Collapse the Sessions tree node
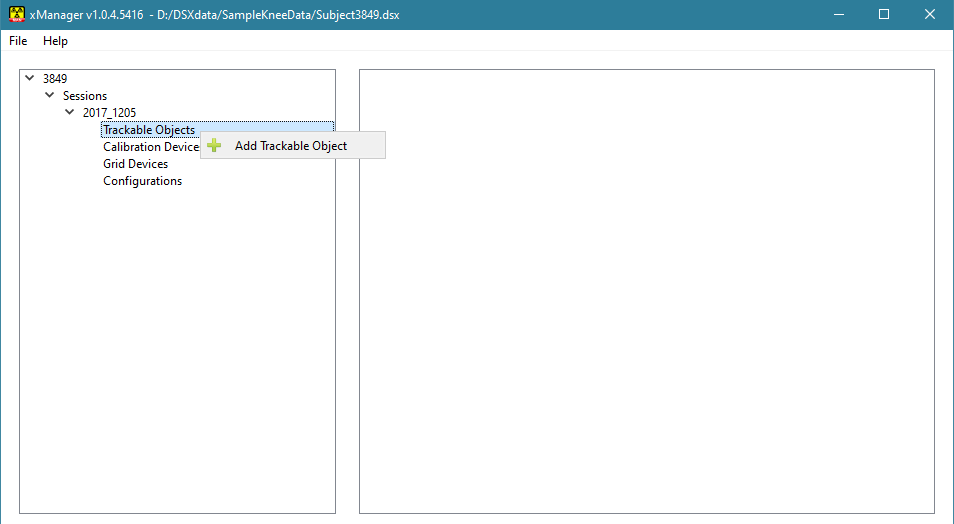 coord(50,95)
